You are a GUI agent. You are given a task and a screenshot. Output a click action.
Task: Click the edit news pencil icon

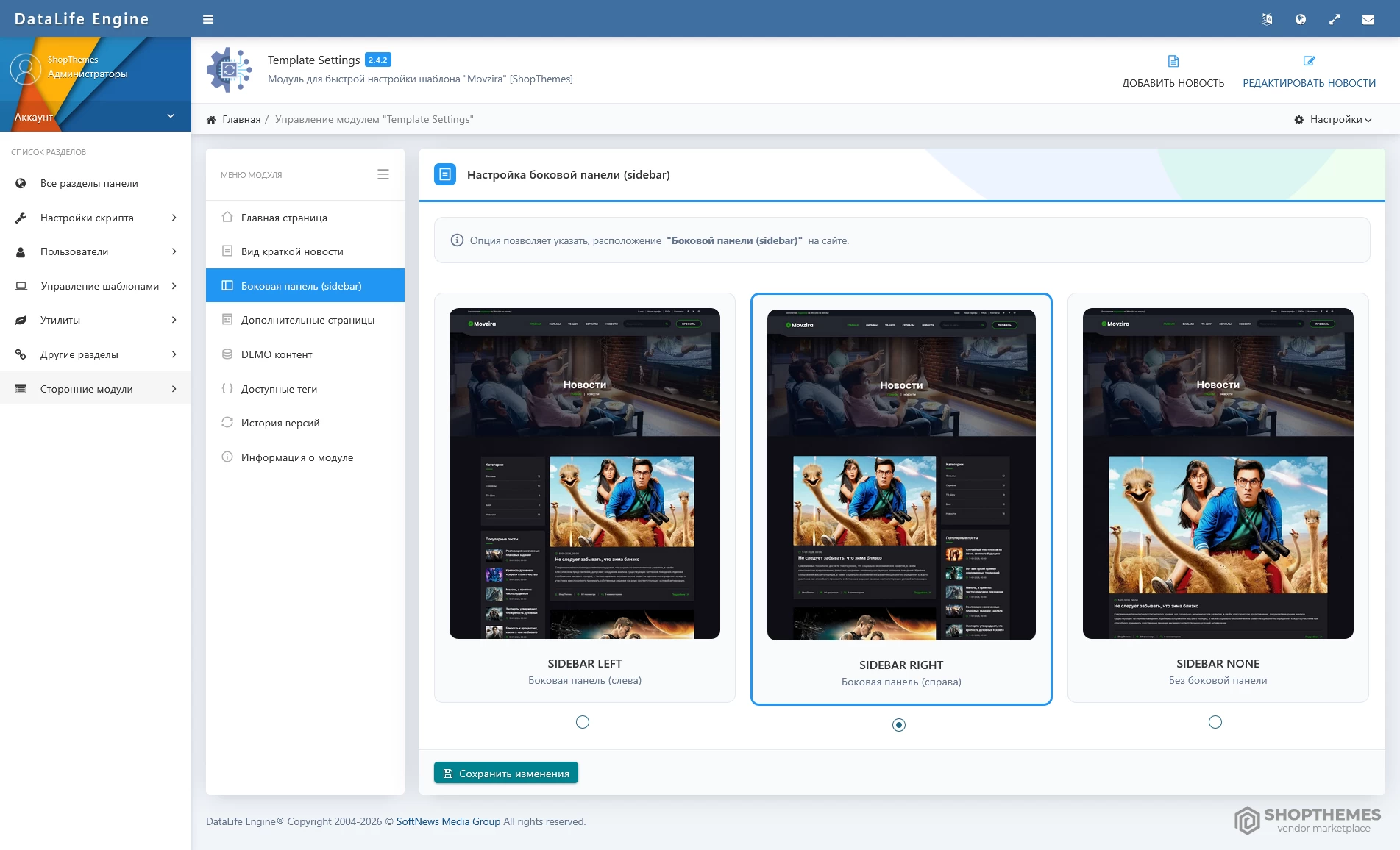[1309, 61]
